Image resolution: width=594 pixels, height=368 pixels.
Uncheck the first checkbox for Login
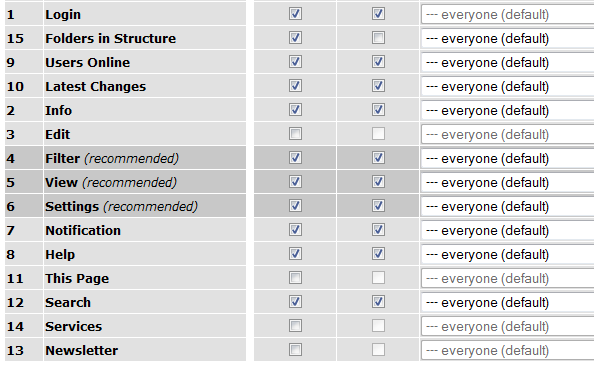295,14
